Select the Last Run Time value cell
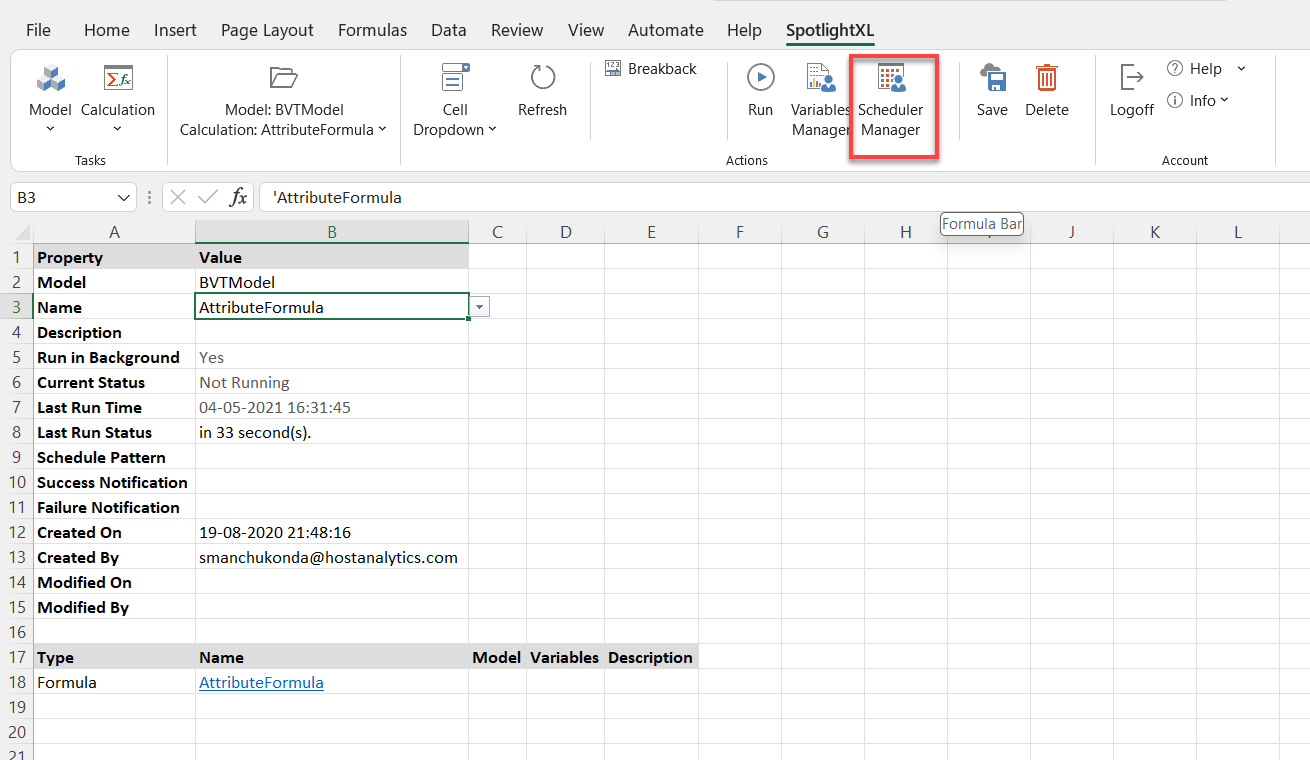 [332, 408]
